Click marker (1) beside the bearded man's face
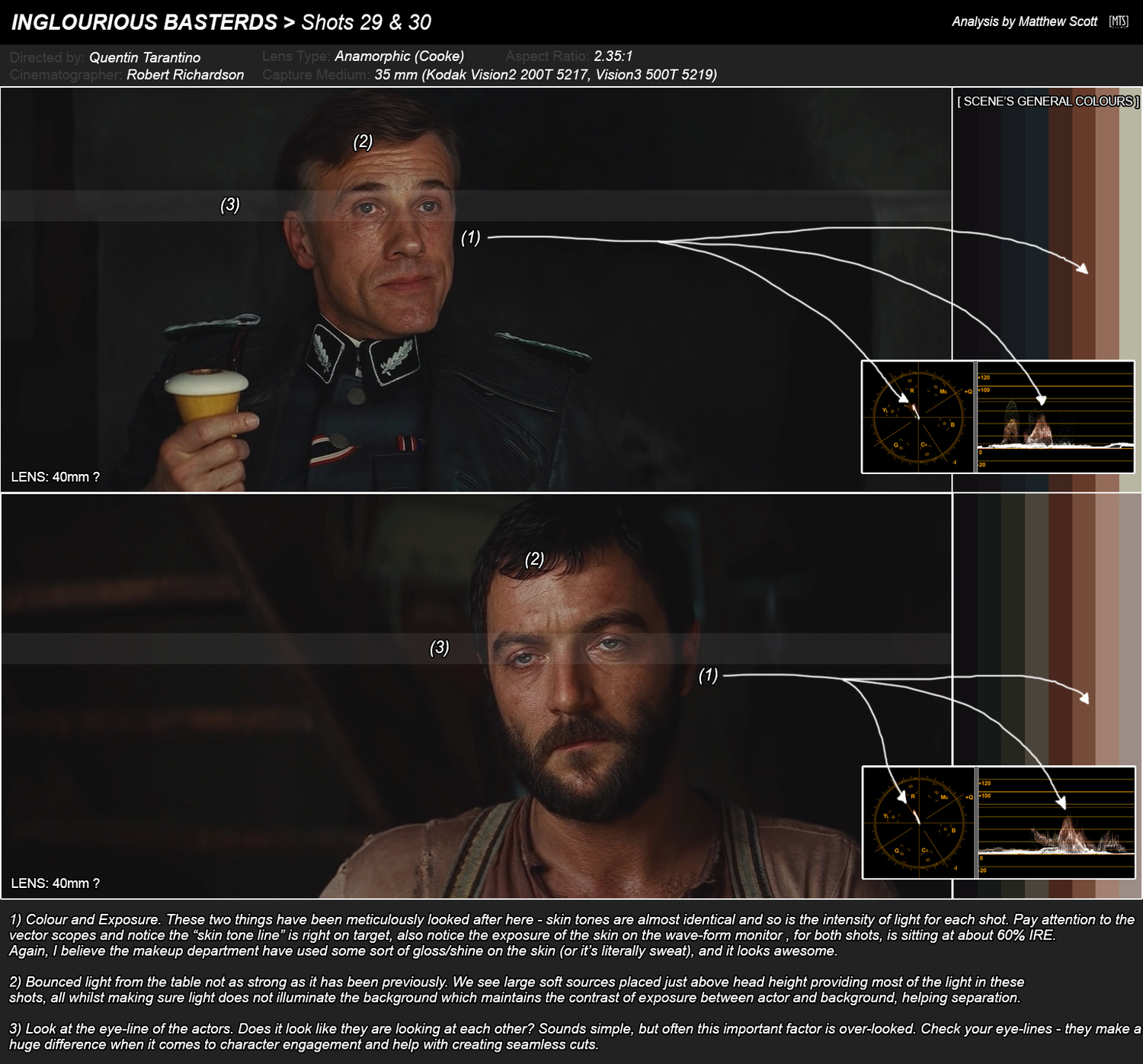 [x=708, y=675]
